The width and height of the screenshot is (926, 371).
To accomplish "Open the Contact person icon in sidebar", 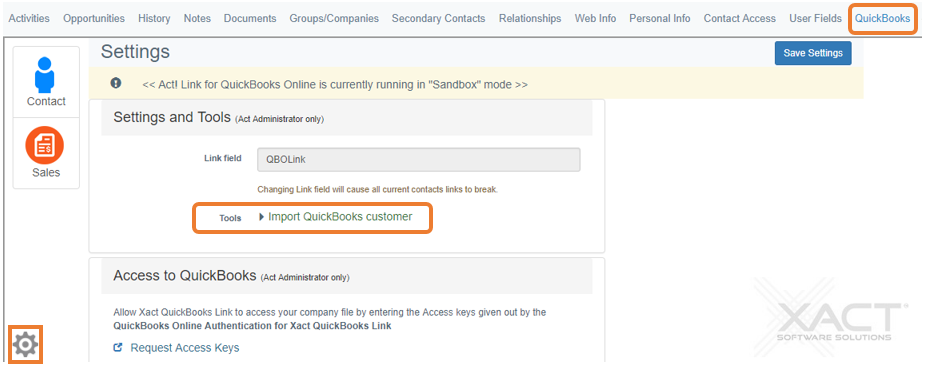I will (x=45, y=74).
